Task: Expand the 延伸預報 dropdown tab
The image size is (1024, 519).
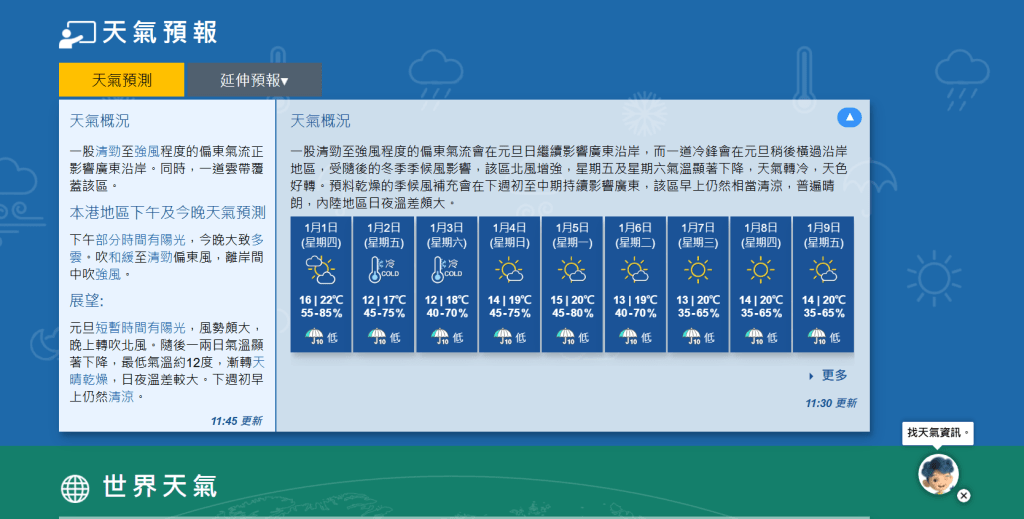Action: point(254,80)
